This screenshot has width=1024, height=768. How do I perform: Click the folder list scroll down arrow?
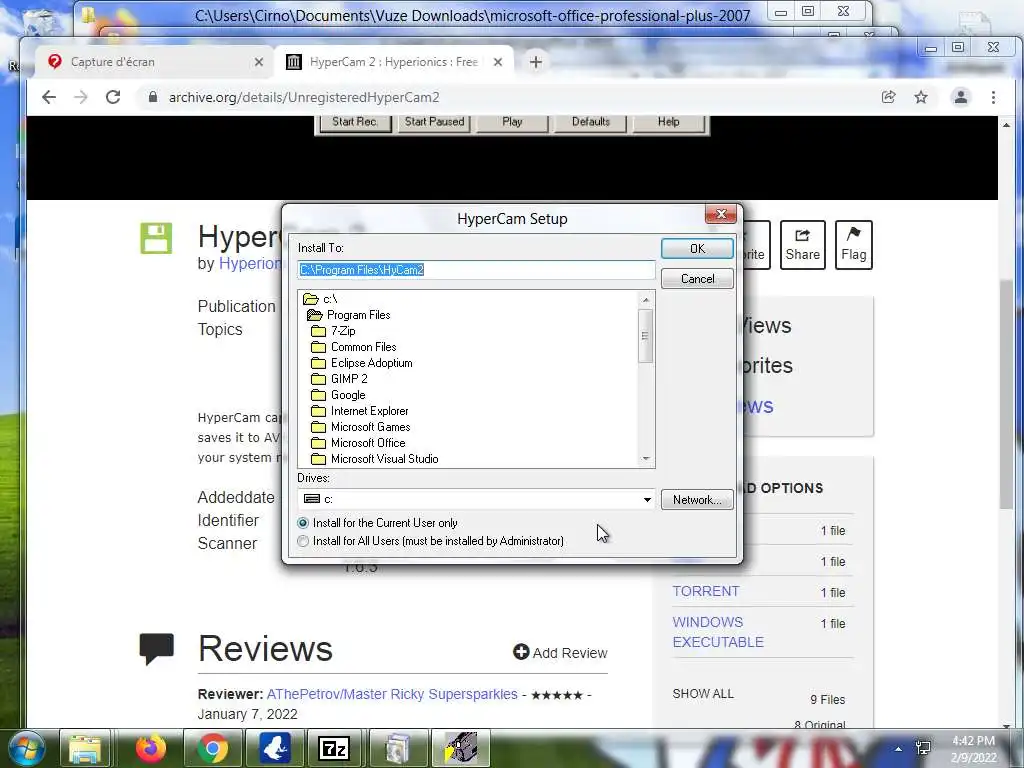[x=646, y=458]
